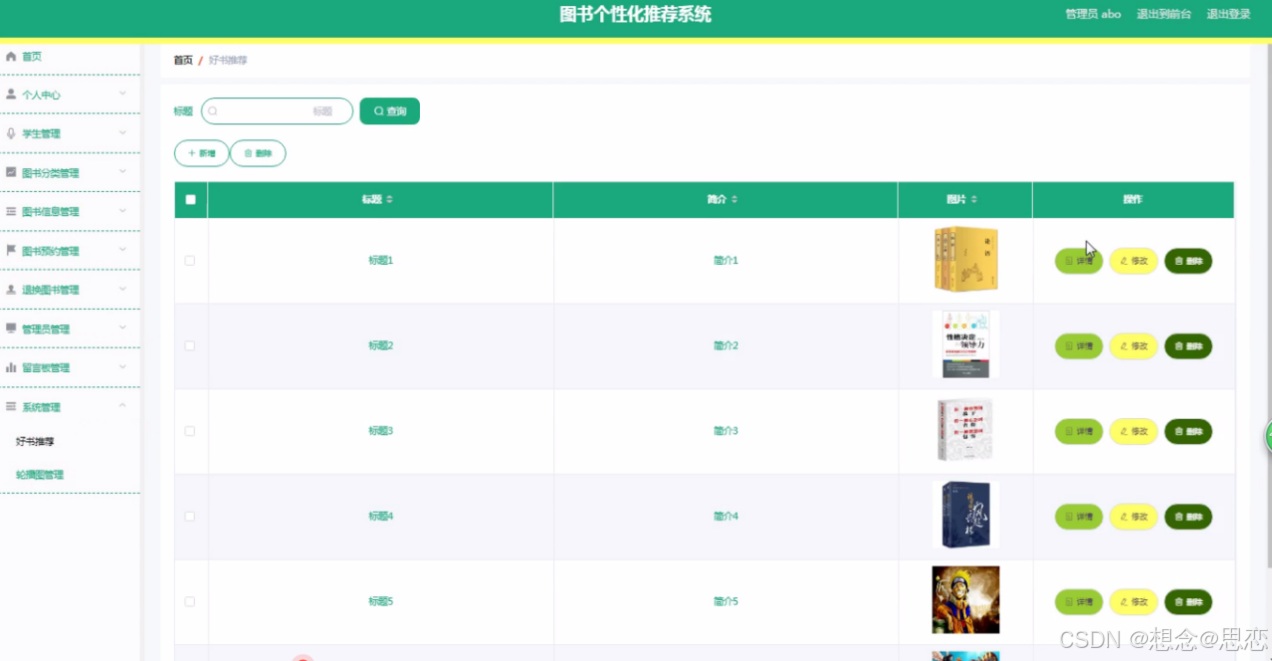
Task: Click 详情 button for 标题3
Action: click(x=1079, y=432)
